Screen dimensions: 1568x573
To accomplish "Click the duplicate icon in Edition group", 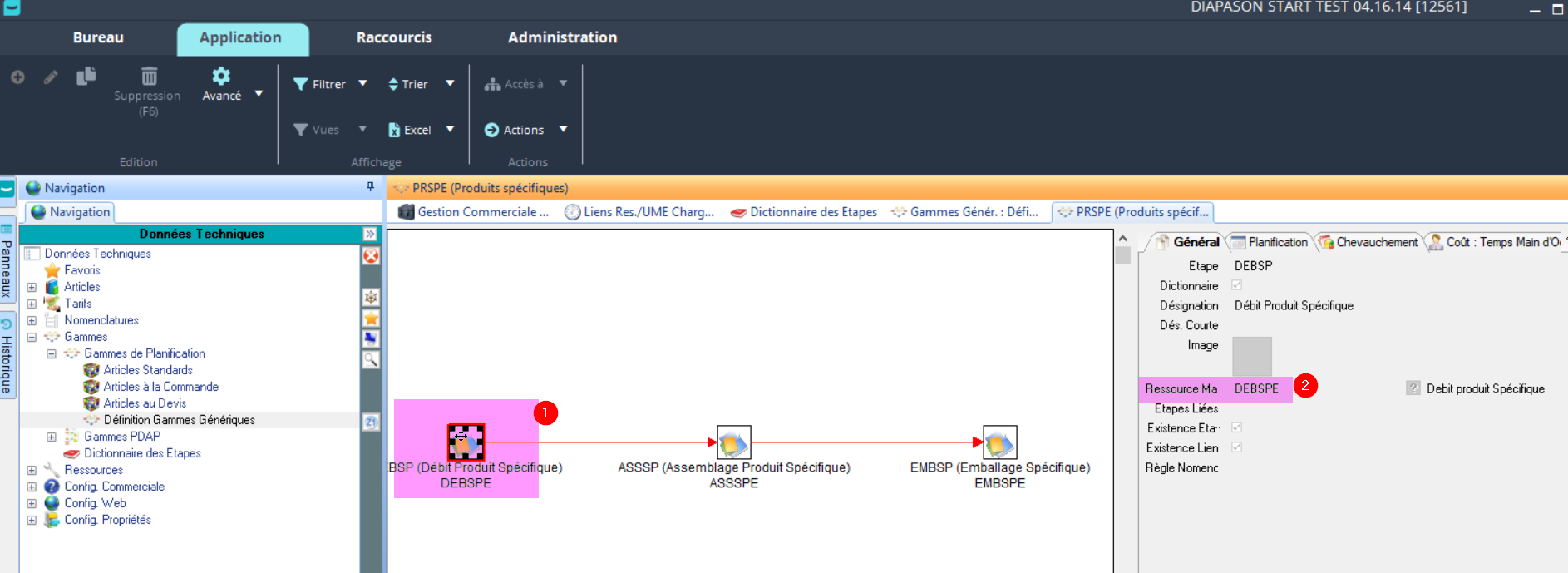I will coord(86,77).
